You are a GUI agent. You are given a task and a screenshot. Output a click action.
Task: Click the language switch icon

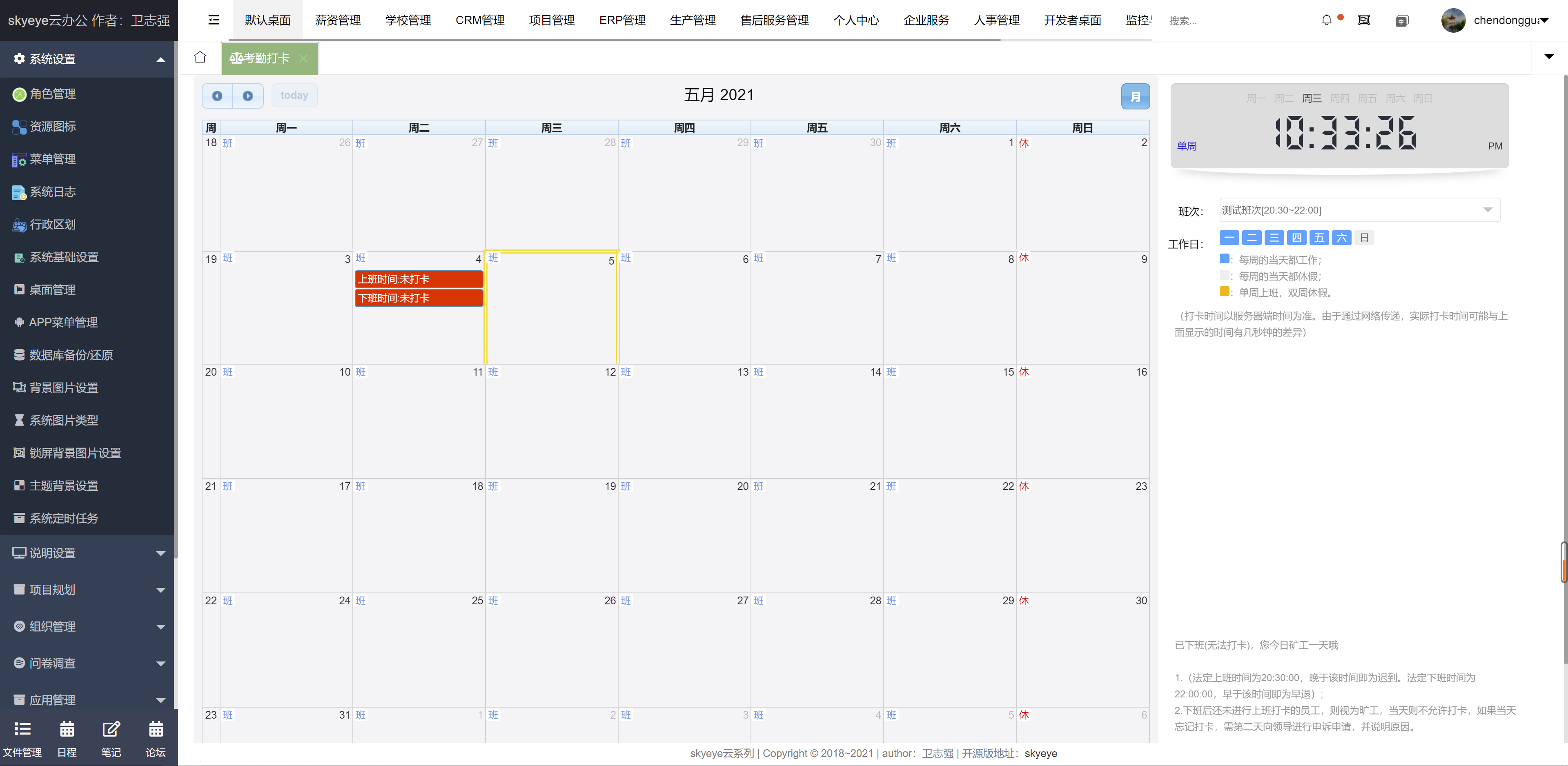coord(1401,21)
